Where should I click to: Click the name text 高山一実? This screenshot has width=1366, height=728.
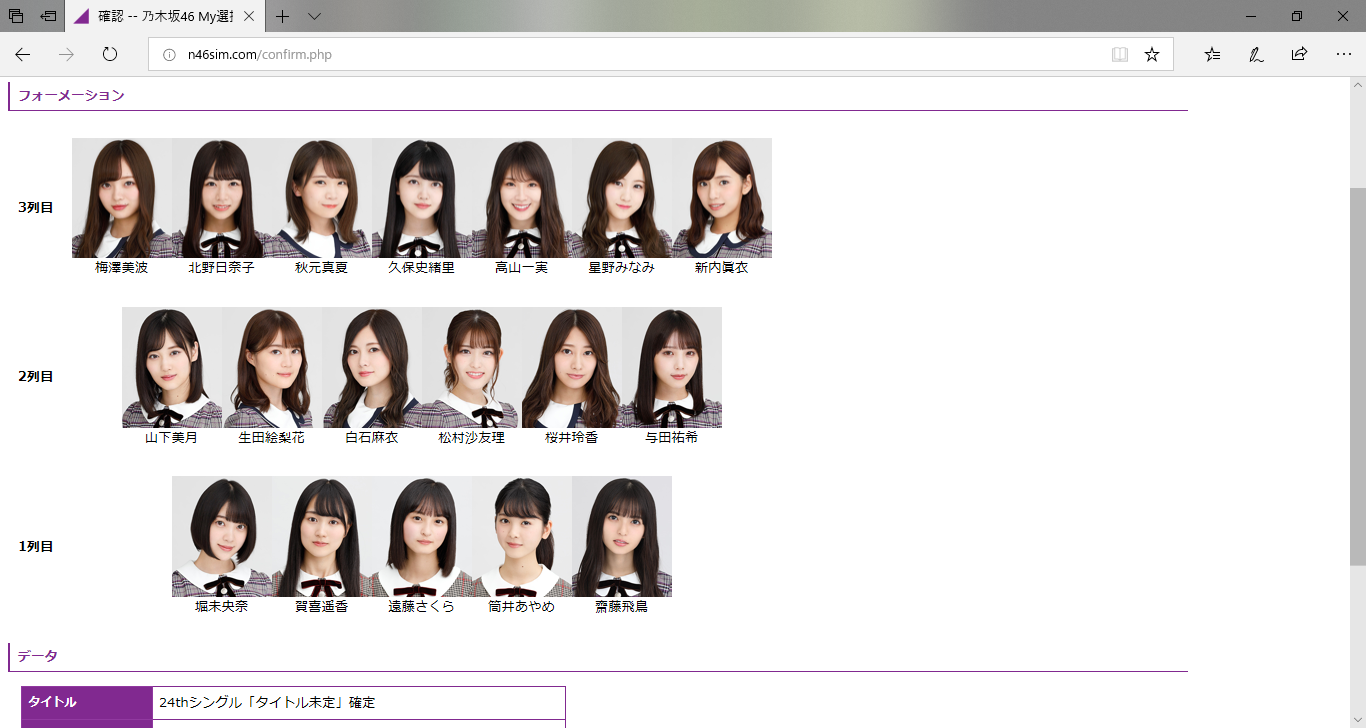click(522, 268)
